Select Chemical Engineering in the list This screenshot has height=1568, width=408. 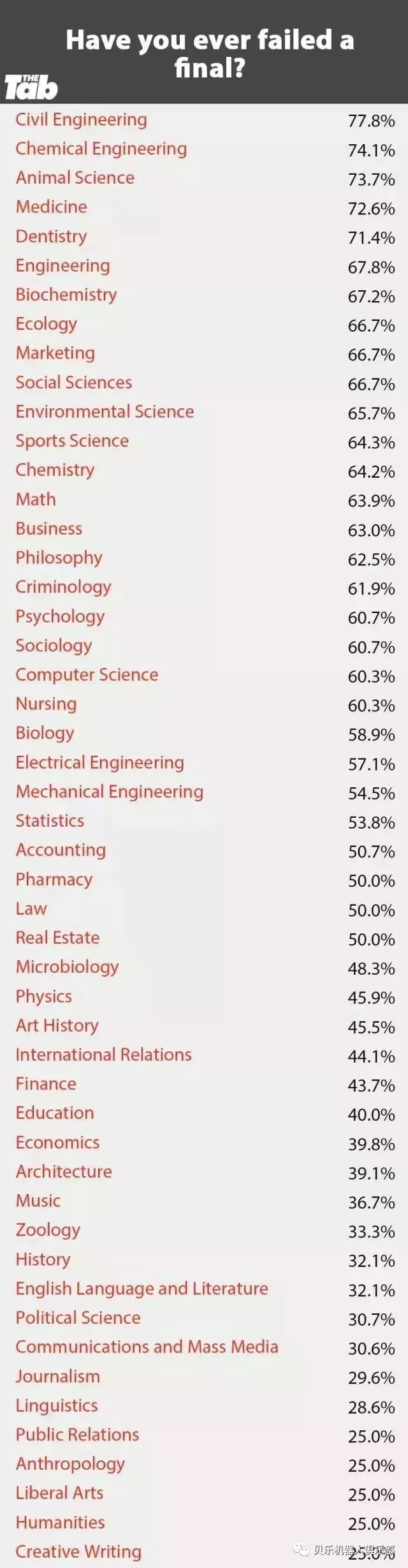(x=101, y=149)
